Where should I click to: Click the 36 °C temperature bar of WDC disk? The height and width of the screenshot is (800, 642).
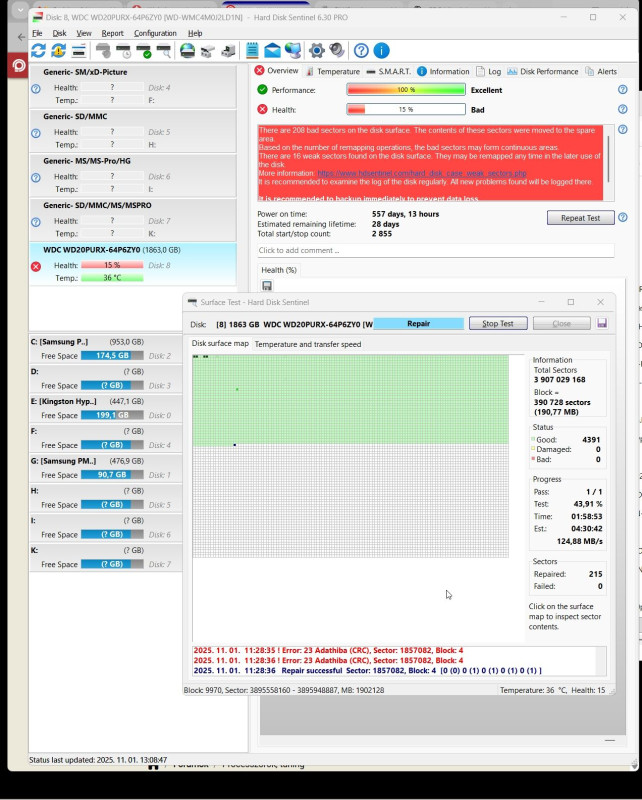[112, 278]
